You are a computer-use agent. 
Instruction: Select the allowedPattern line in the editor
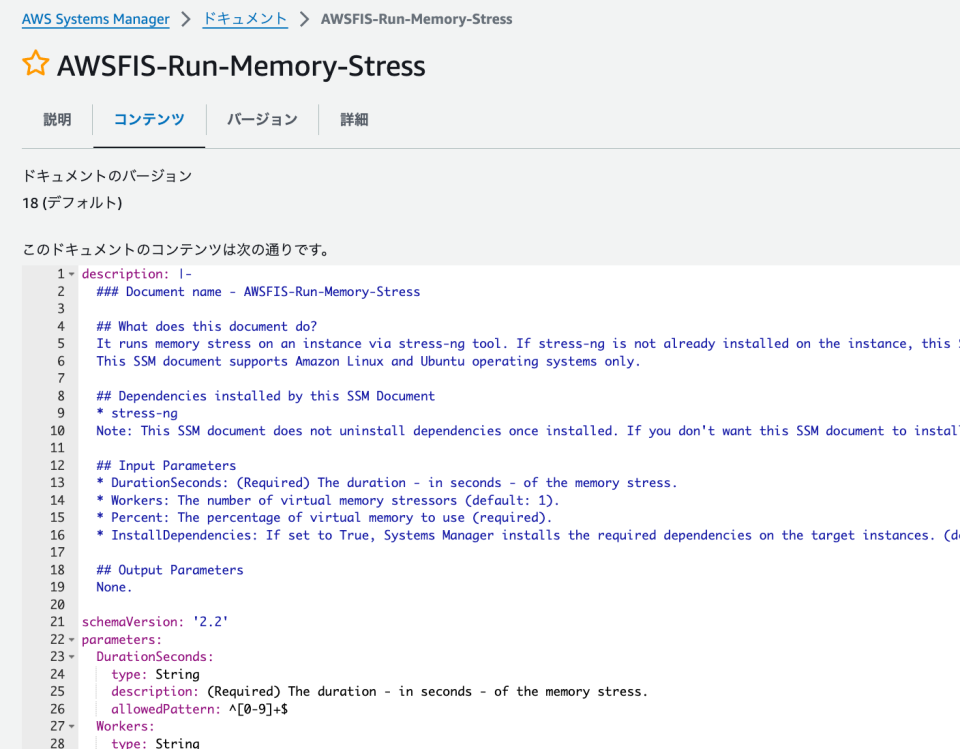[160, 708]
